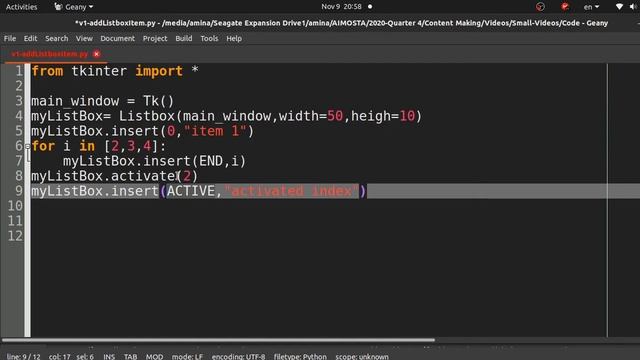Click END on line 7

(211, 161)
